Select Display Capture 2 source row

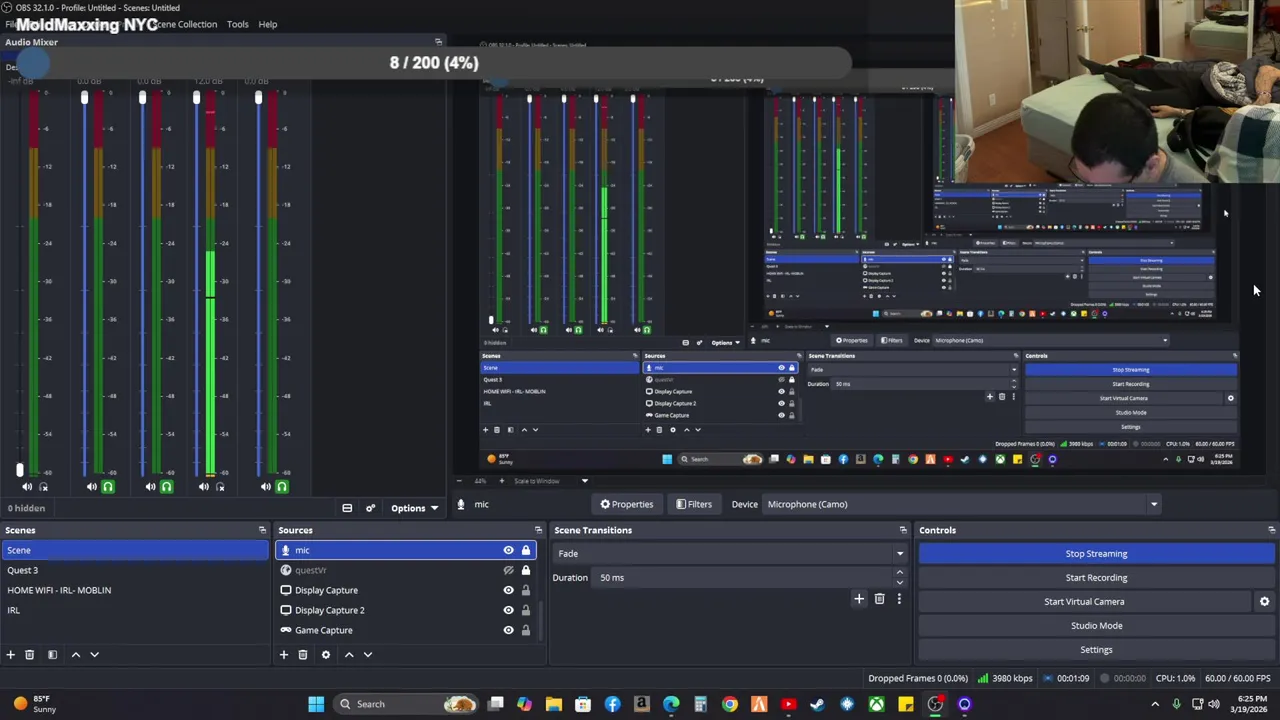tap(405, 610)
